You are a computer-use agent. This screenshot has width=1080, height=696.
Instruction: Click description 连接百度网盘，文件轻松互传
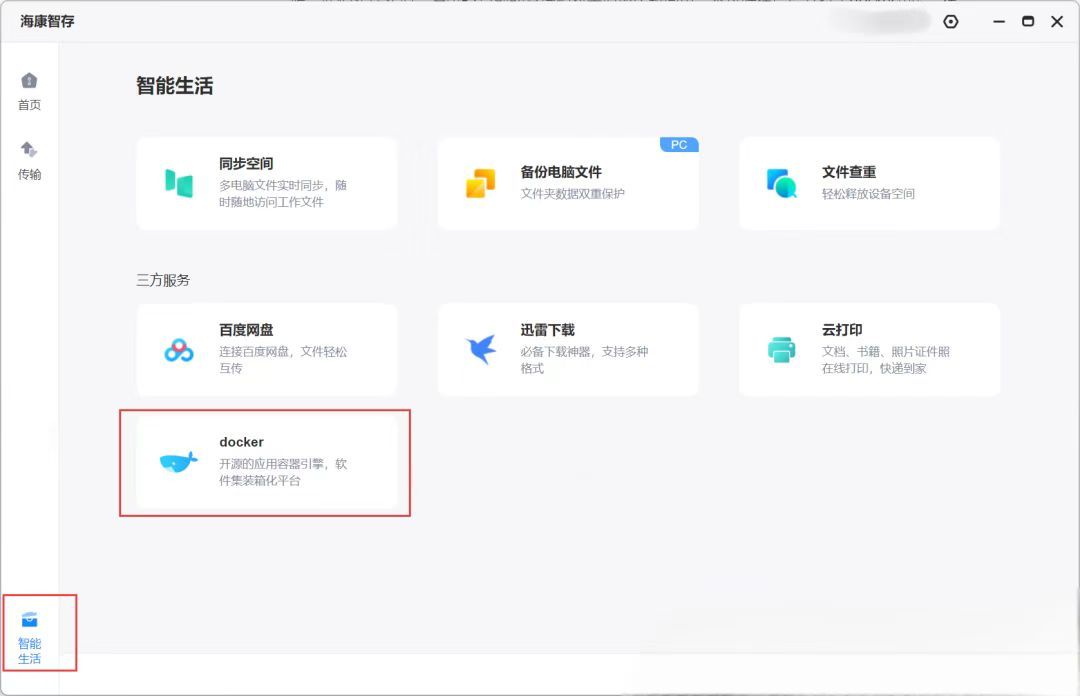(283, 360)
